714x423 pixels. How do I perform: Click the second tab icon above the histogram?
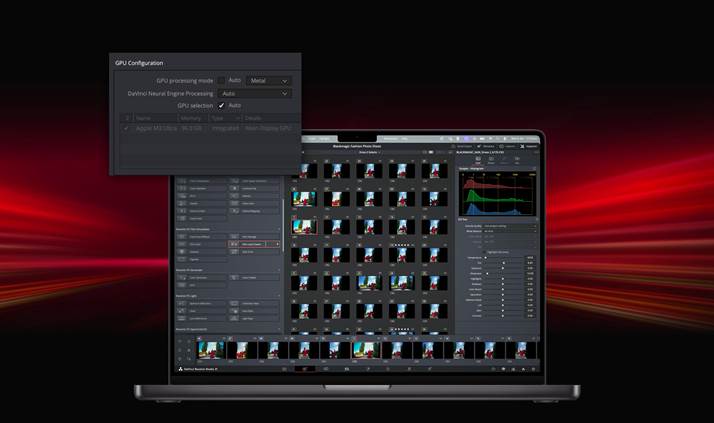490,158
